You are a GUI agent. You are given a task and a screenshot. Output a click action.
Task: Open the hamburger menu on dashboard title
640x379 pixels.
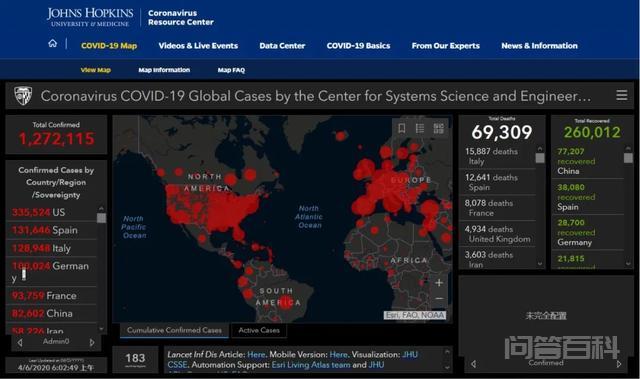click(622, 95)
